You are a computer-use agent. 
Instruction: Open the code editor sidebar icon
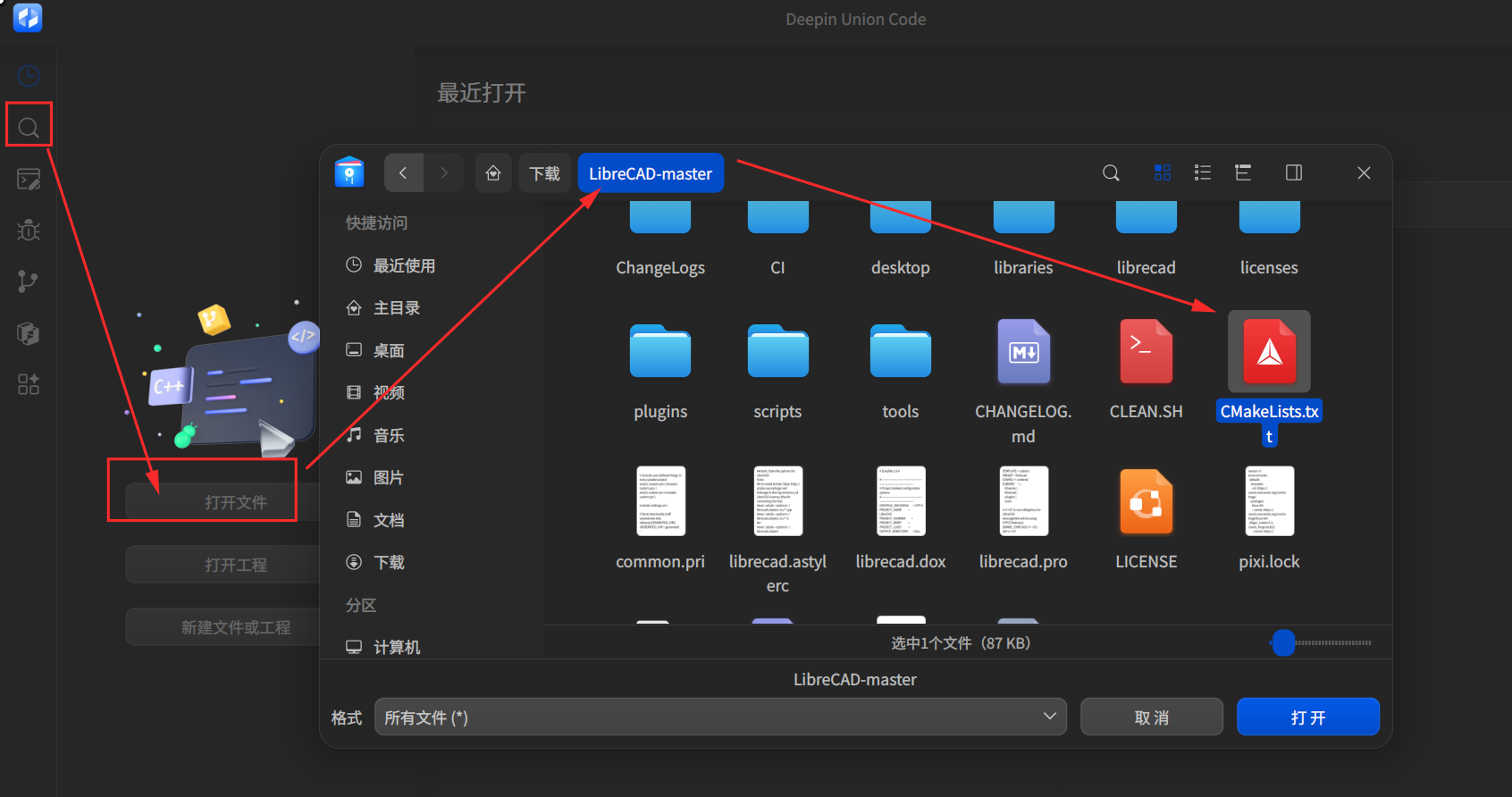pos(29,180)
